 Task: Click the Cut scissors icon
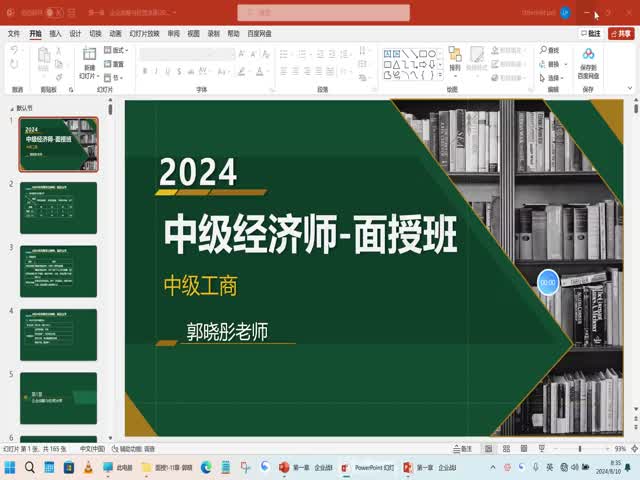[x=59, y=51]
